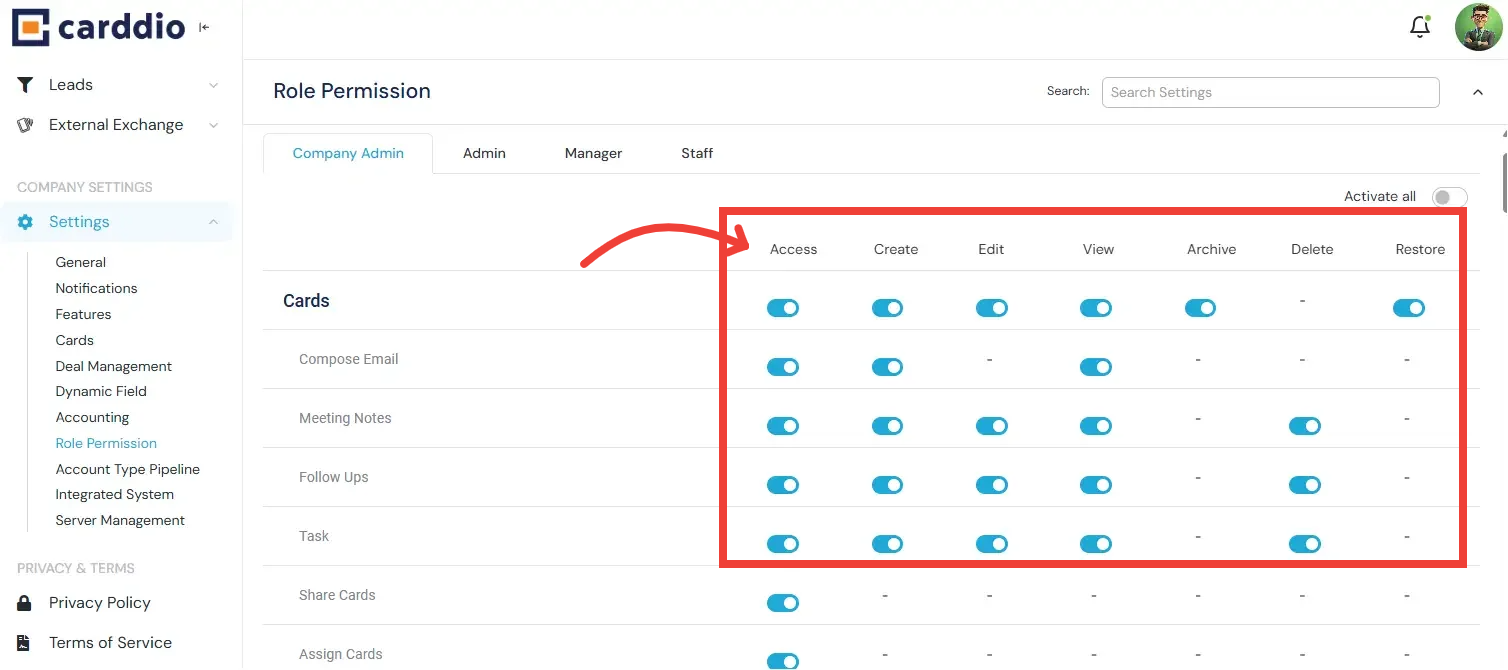Open the Privacy Policy lock icon
Viewport: 1508px width, 670px height.
point(25,602)
